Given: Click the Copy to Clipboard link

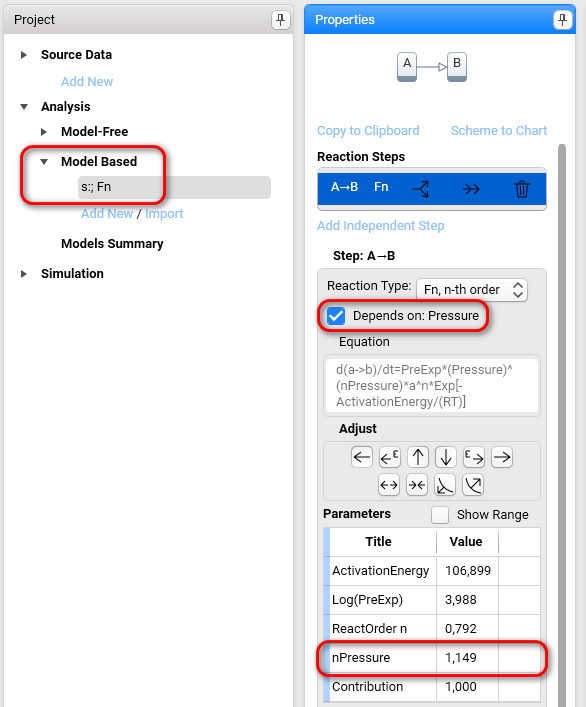Looking at the screenshot, I should point(368,131).
